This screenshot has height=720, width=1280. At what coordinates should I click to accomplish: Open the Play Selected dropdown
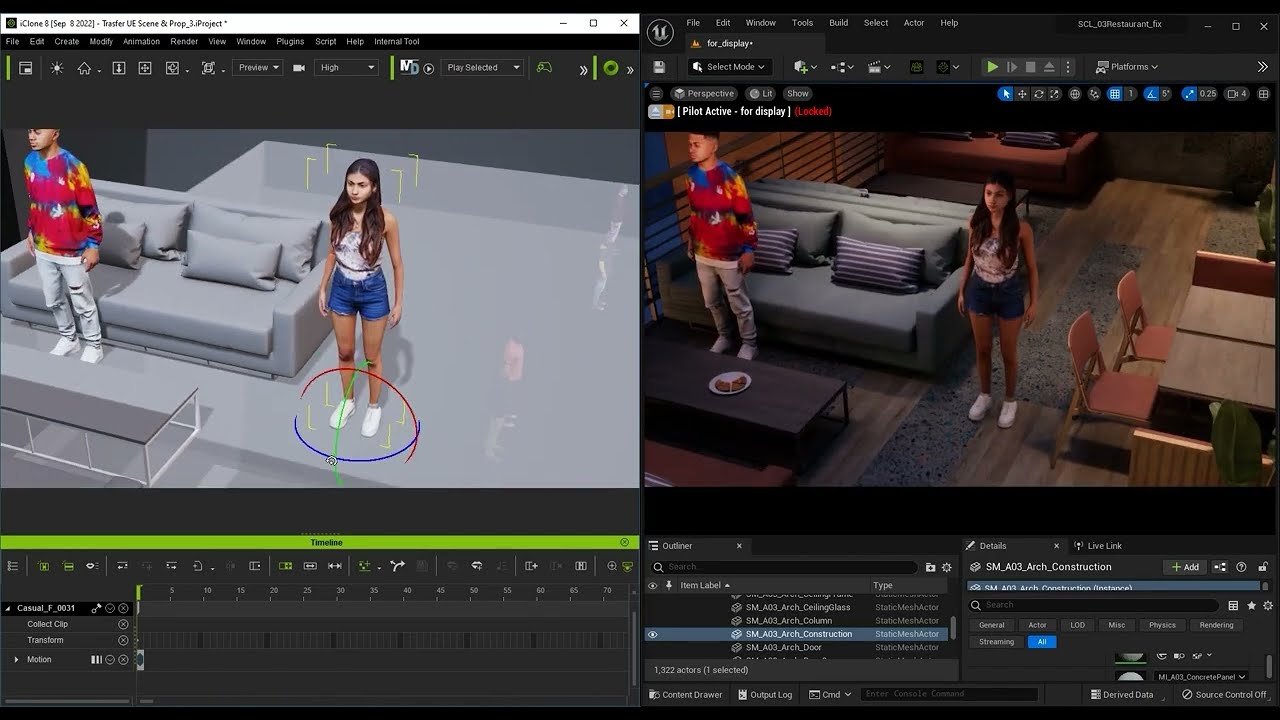point(484,68)
